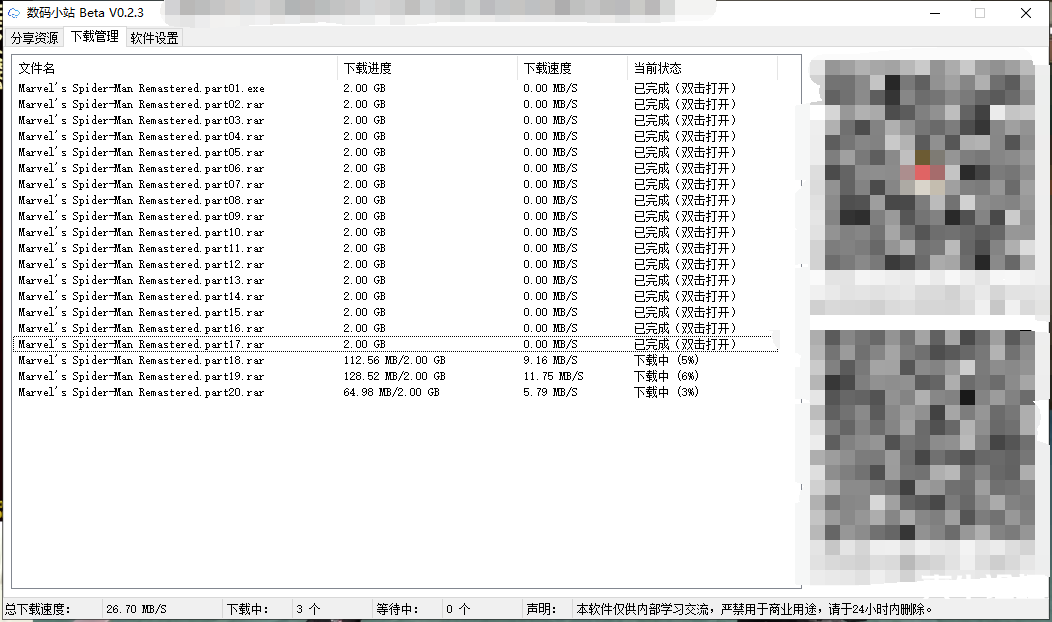The width and height of the screenshot is (1052, 622).
Task: Click 下载中 (5%) status for part18.rar
Action: 666,360
